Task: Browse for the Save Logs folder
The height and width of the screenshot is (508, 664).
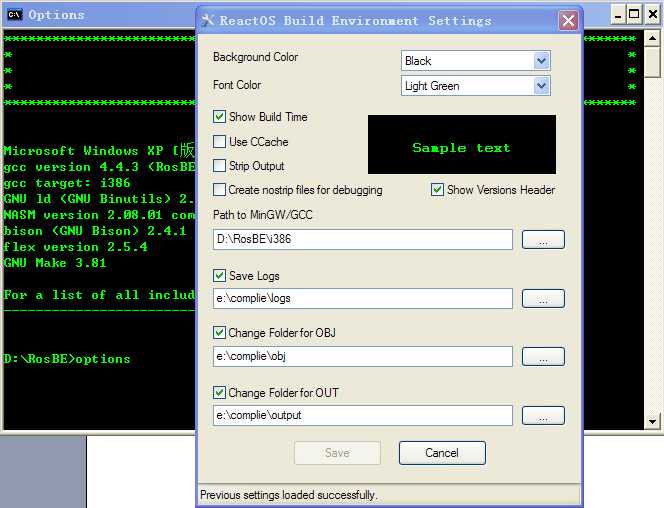Action: point(543,298)
